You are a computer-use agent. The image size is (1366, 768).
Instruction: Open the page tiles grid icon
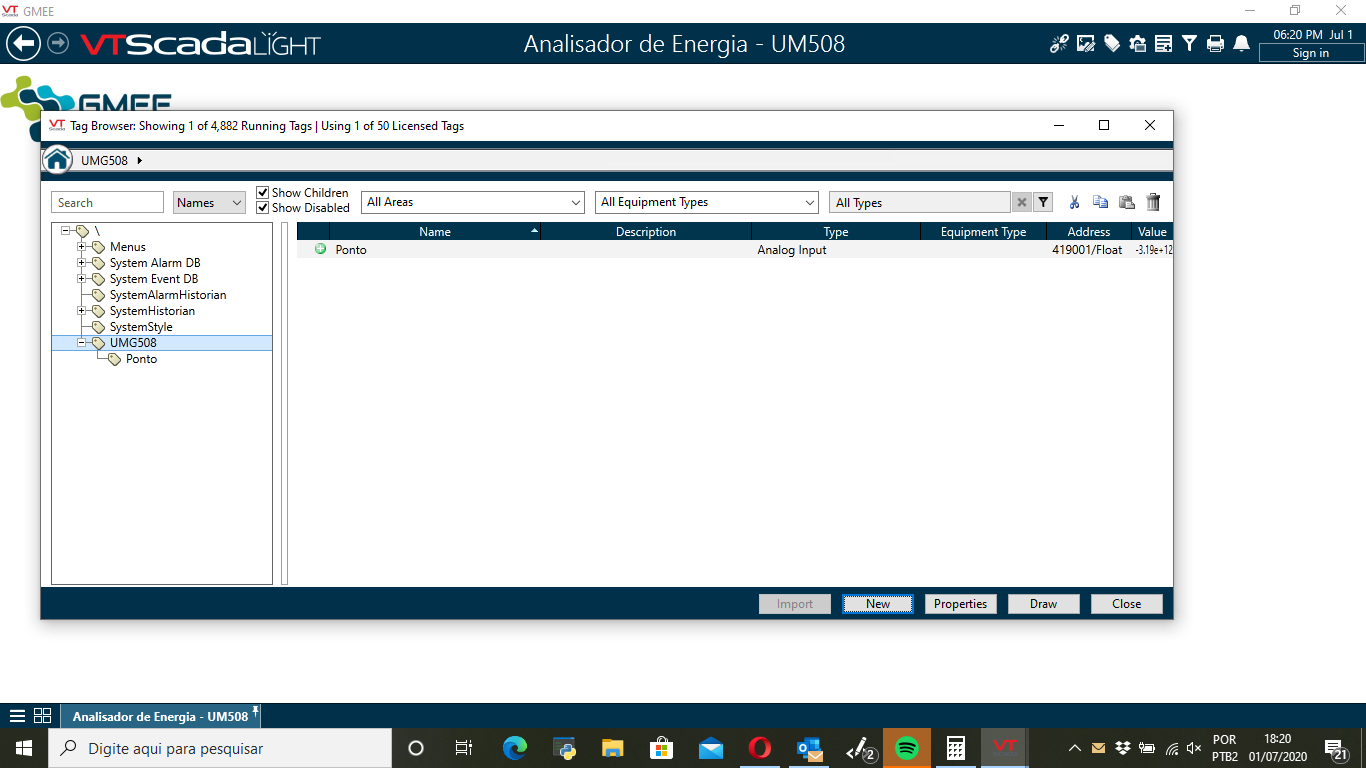(x=43, y=716)
